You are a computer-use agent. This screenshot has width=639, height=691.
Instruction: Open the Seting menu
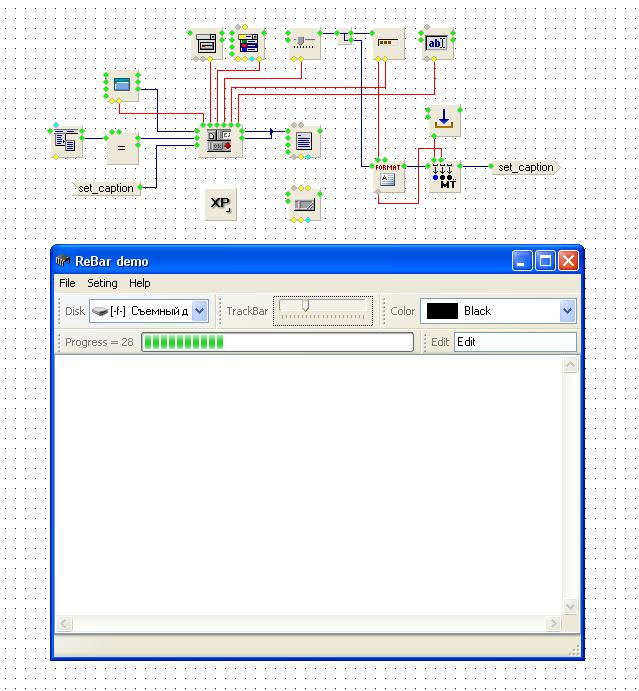coord(102,284)
